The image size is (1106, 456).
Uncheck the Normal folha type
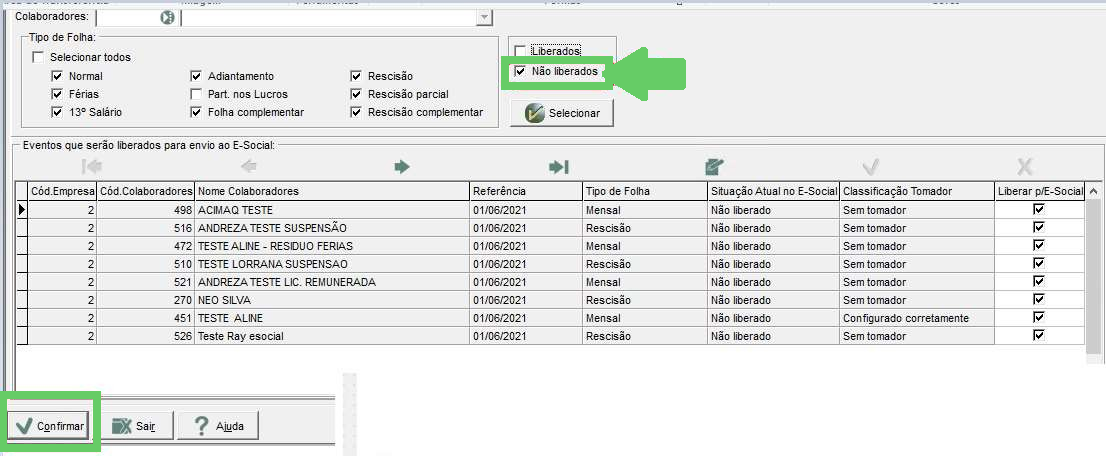click(x=57, y=76)
